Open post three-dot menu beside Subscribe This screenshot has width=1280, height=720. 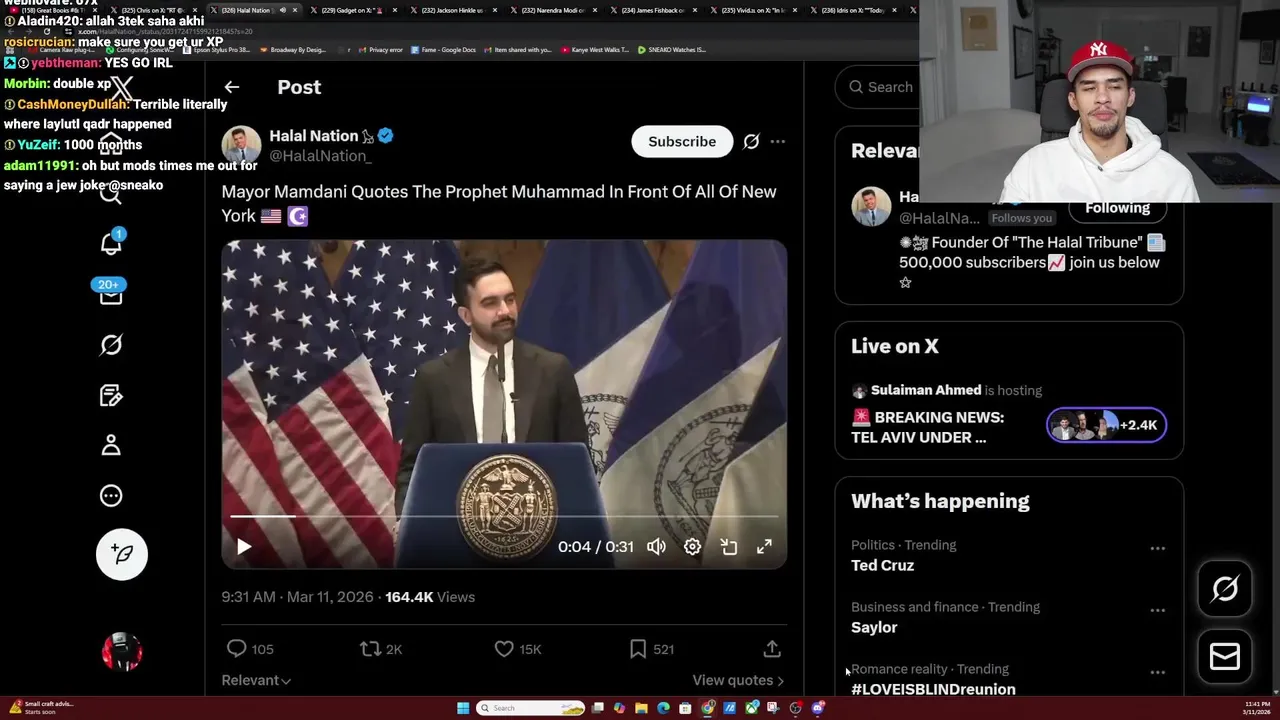pos(778,142)
